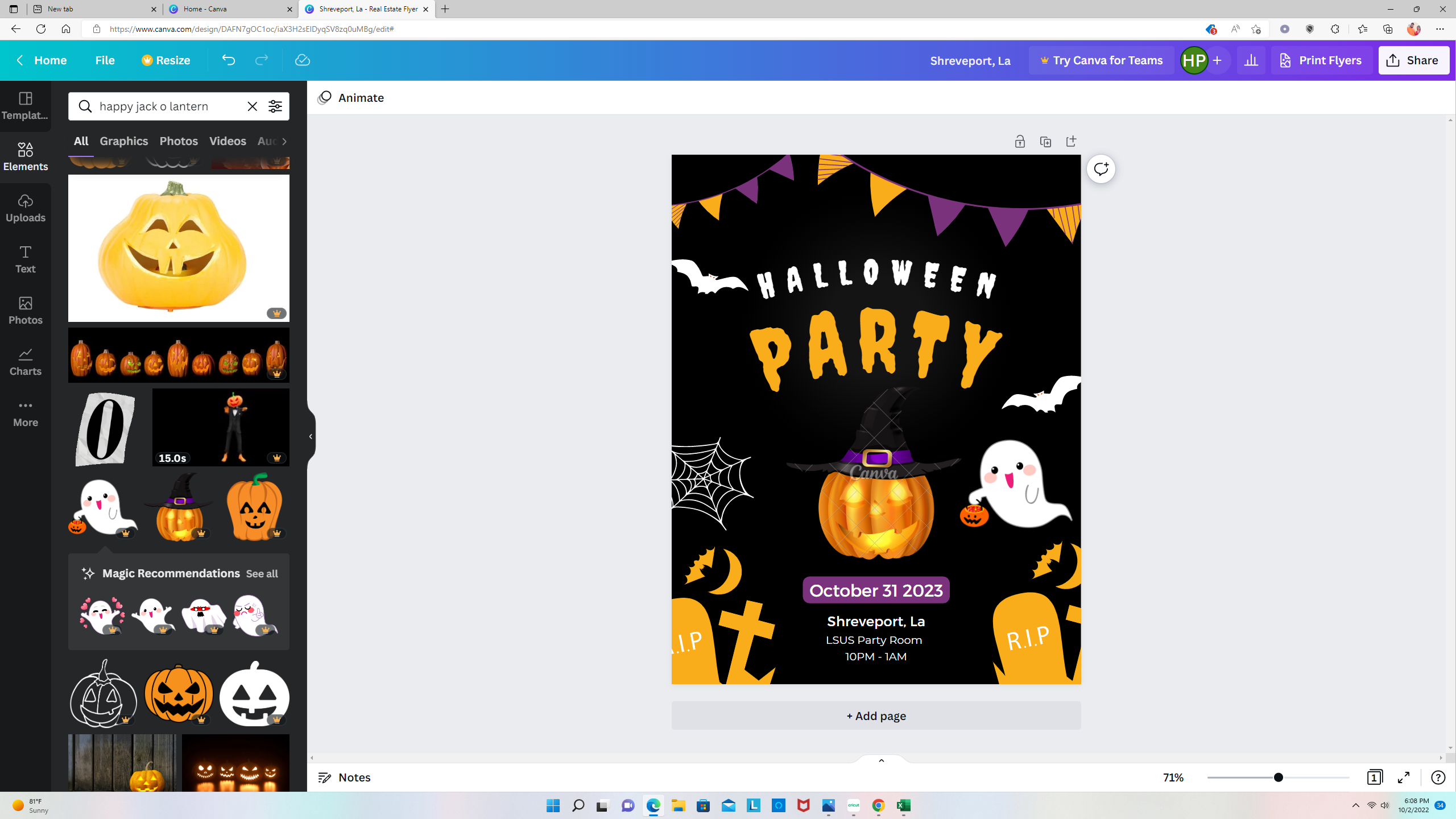
Task: Expand the Audio tab with the right chevron
Action: pyautogui.click(x=286, y=141)
